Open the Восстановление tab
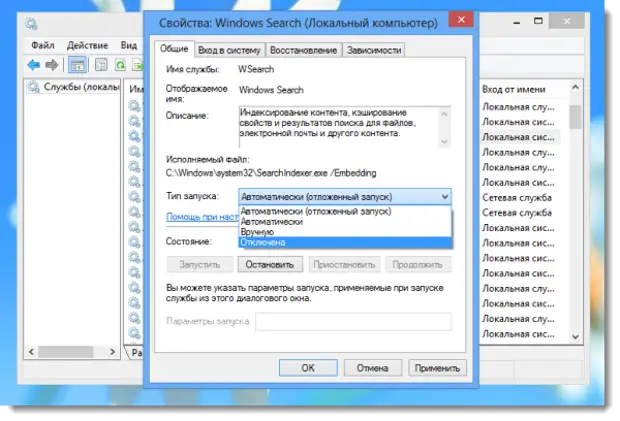Screen dimensions: 620x421 pyautogui.click(x=304, y=49)
